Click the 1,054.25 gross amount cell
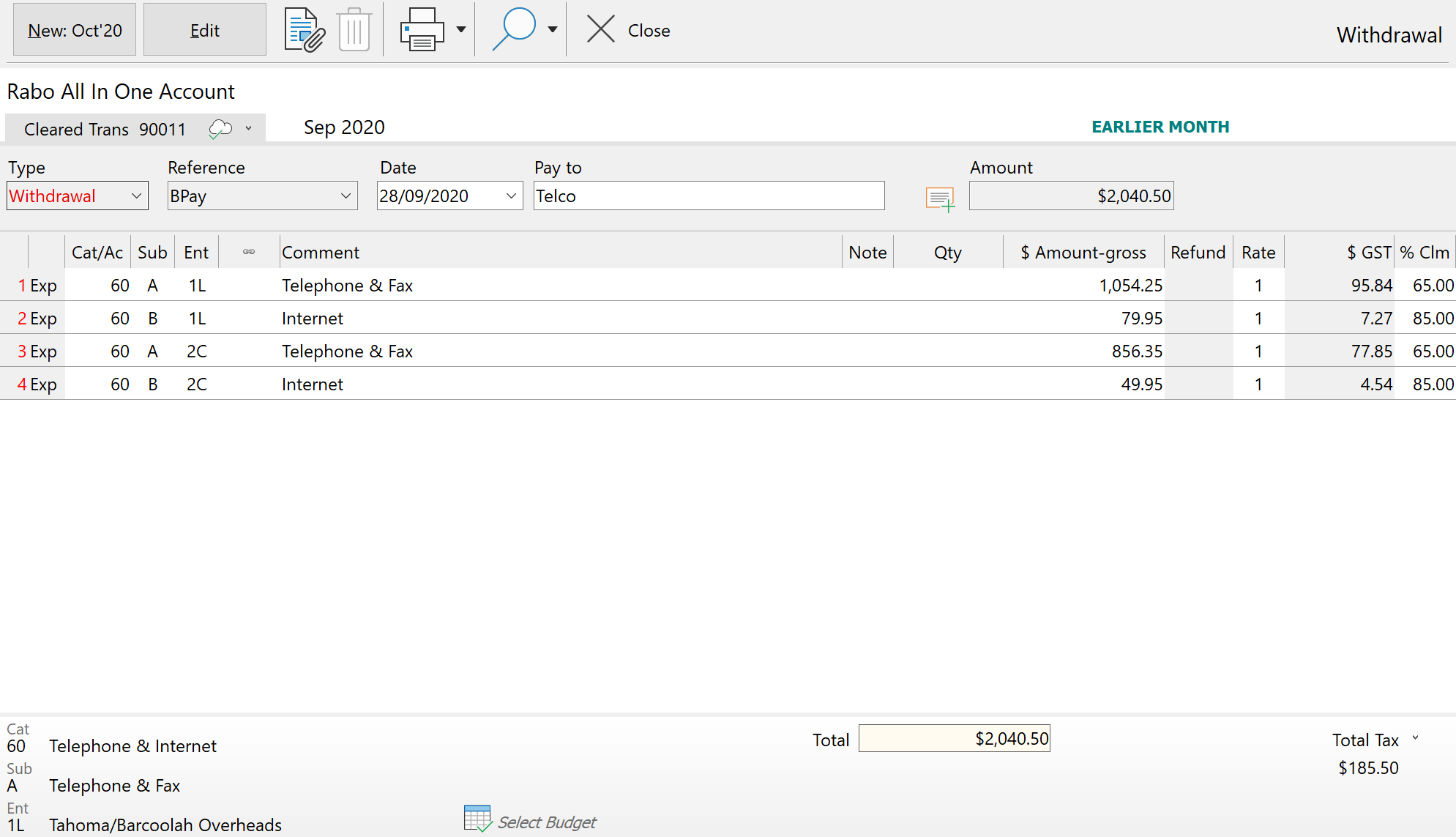 (x=1083, y=285)
